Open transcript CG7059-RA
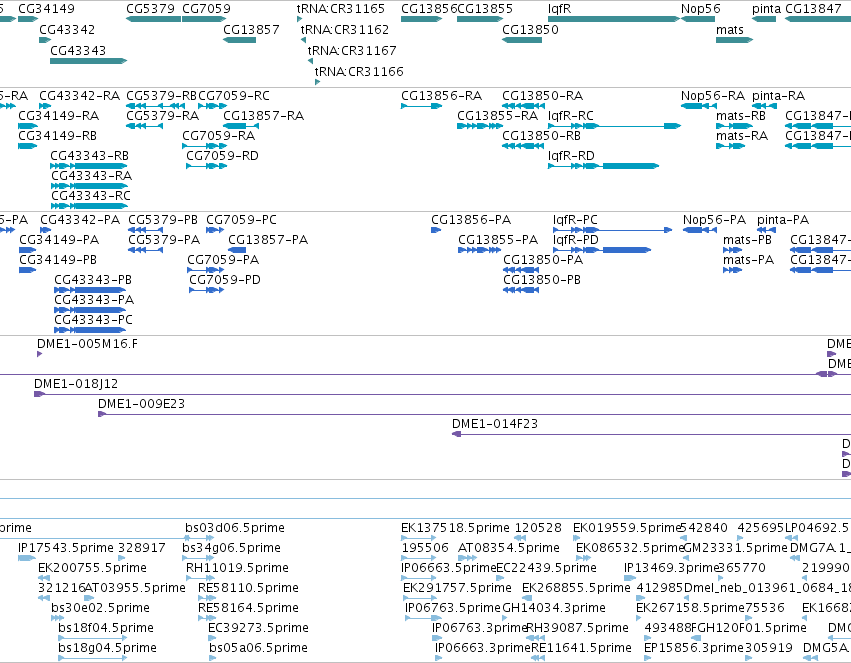This screenshot has width=851, height=663. coord(219,136)
